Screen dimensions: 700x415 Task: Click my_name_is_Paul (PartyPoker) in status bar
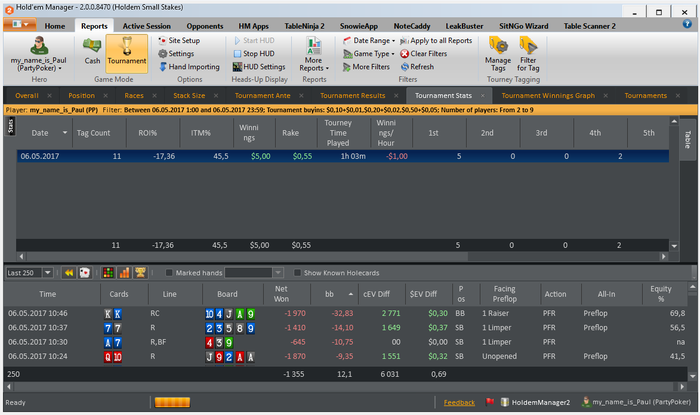click(637, 402)
